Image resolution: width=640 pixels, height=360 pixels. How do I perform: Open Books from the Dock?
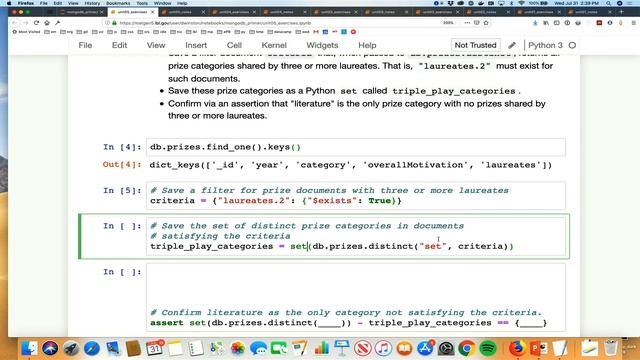point(404,349)
